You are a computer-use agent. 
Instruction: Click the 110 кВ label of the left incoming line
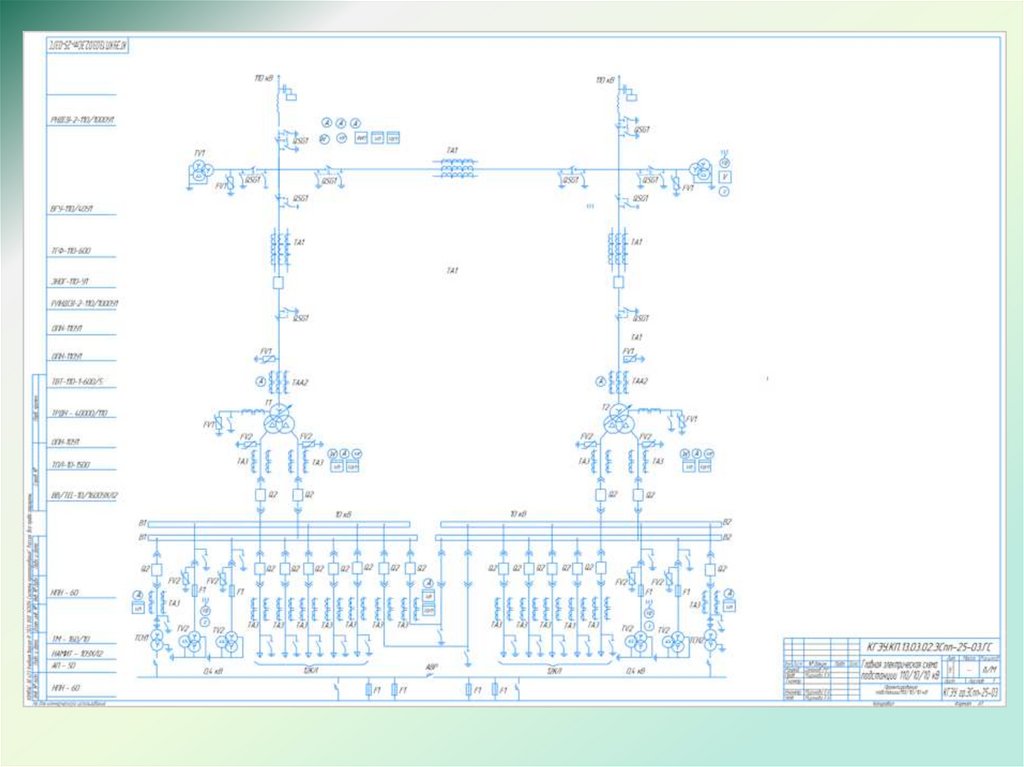(x=264, y=78)
